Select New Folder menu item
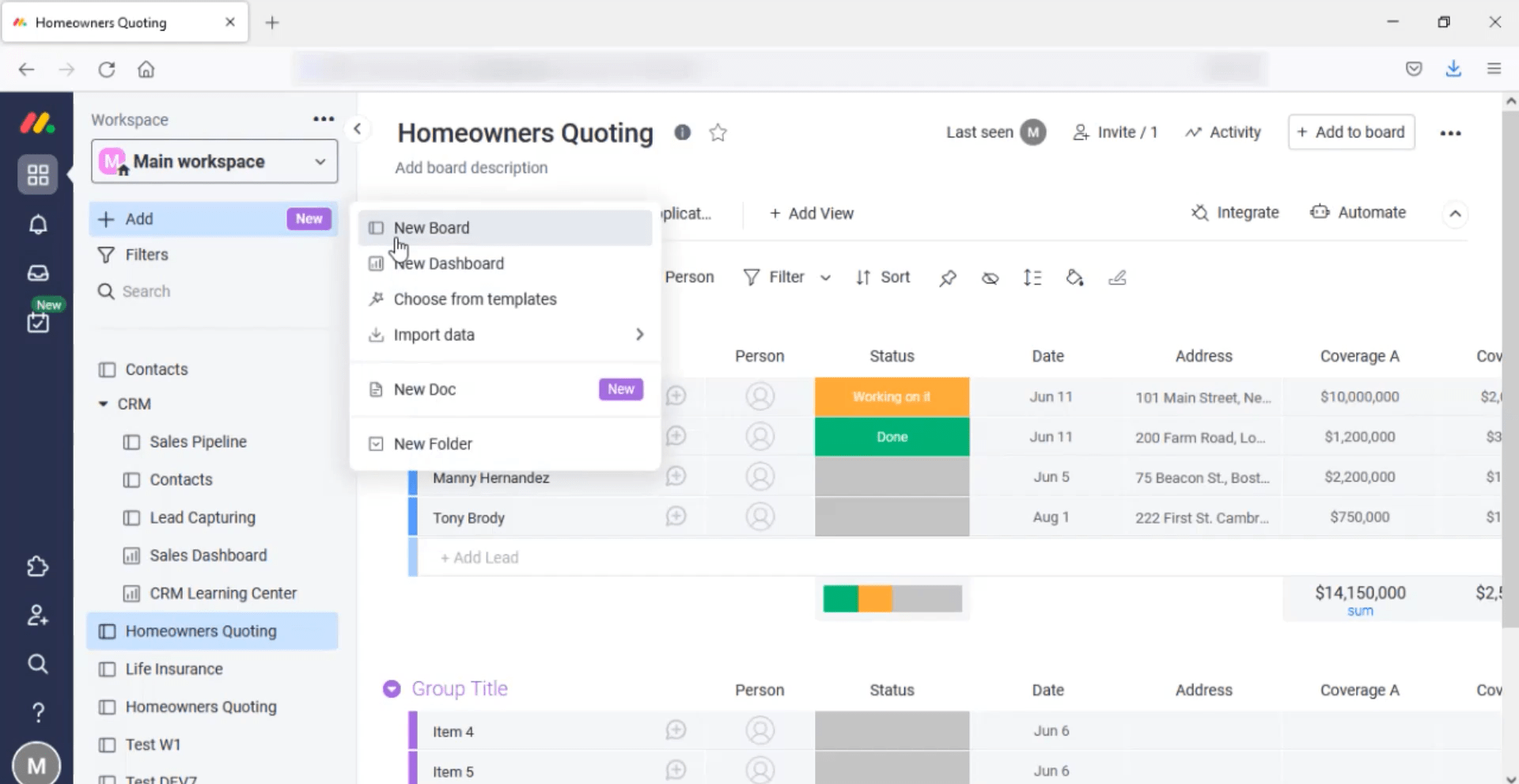 tap(505, 444)
